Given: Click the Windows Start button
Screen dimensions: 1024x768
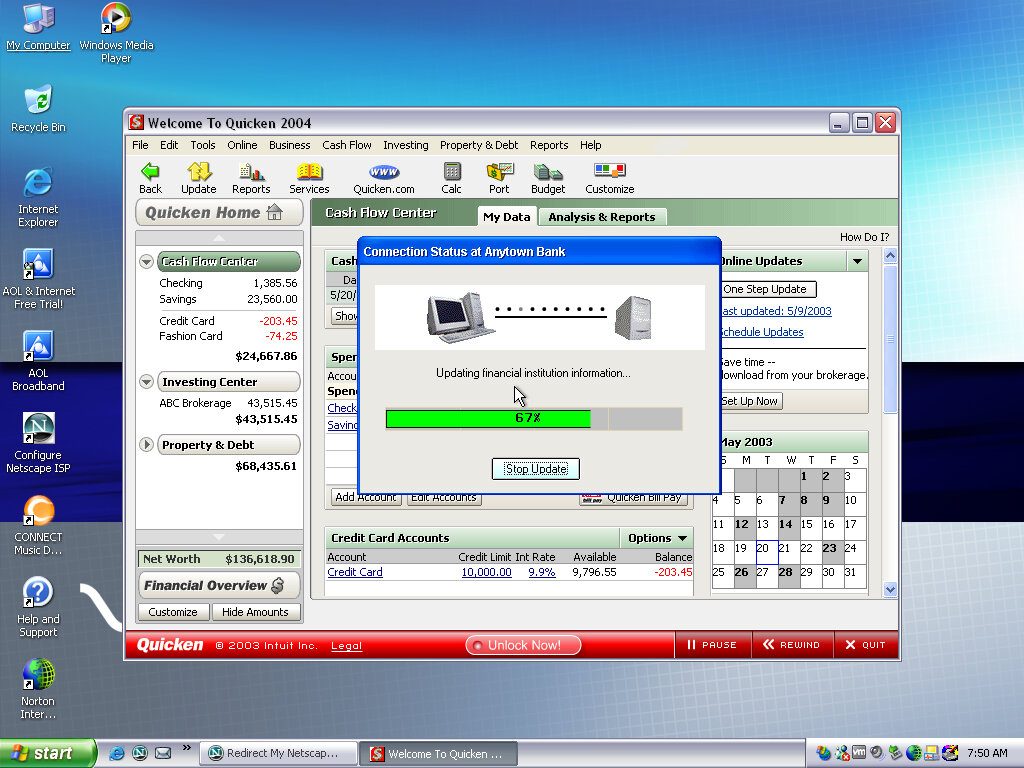Looking at the screenshot, I should tap(47, 753).
